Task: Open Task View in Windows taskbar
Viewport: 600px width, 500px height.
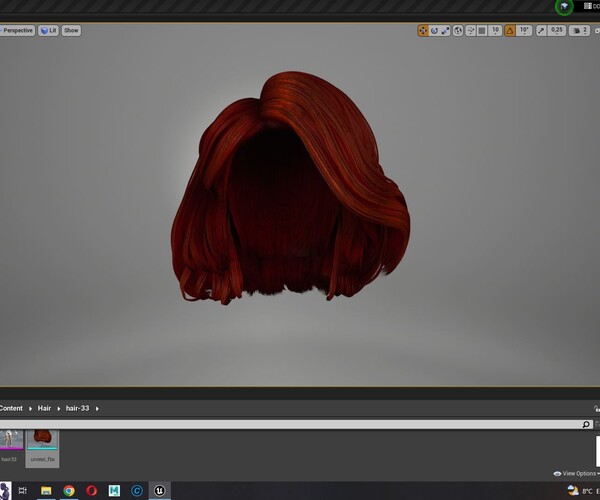Action: (23, 490)
